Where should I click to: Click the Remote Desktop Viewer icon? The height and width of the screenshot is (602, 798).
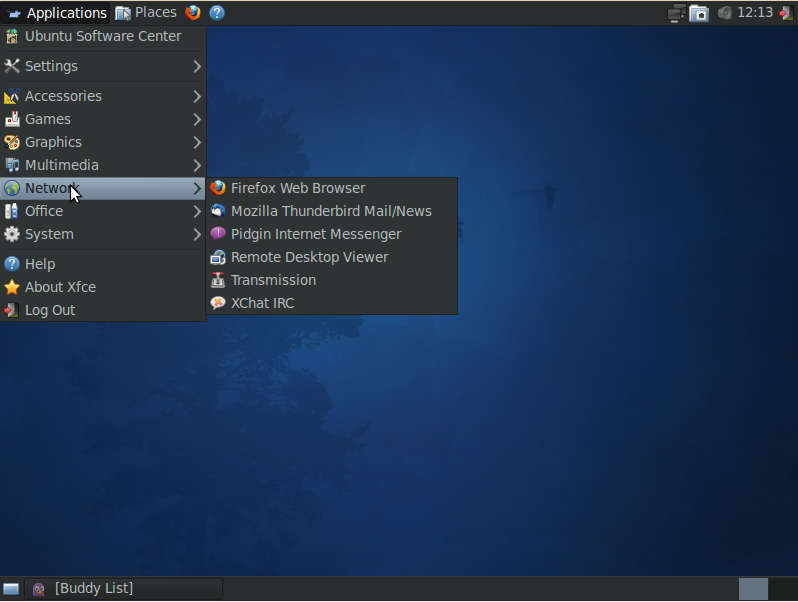pos(218,257)
